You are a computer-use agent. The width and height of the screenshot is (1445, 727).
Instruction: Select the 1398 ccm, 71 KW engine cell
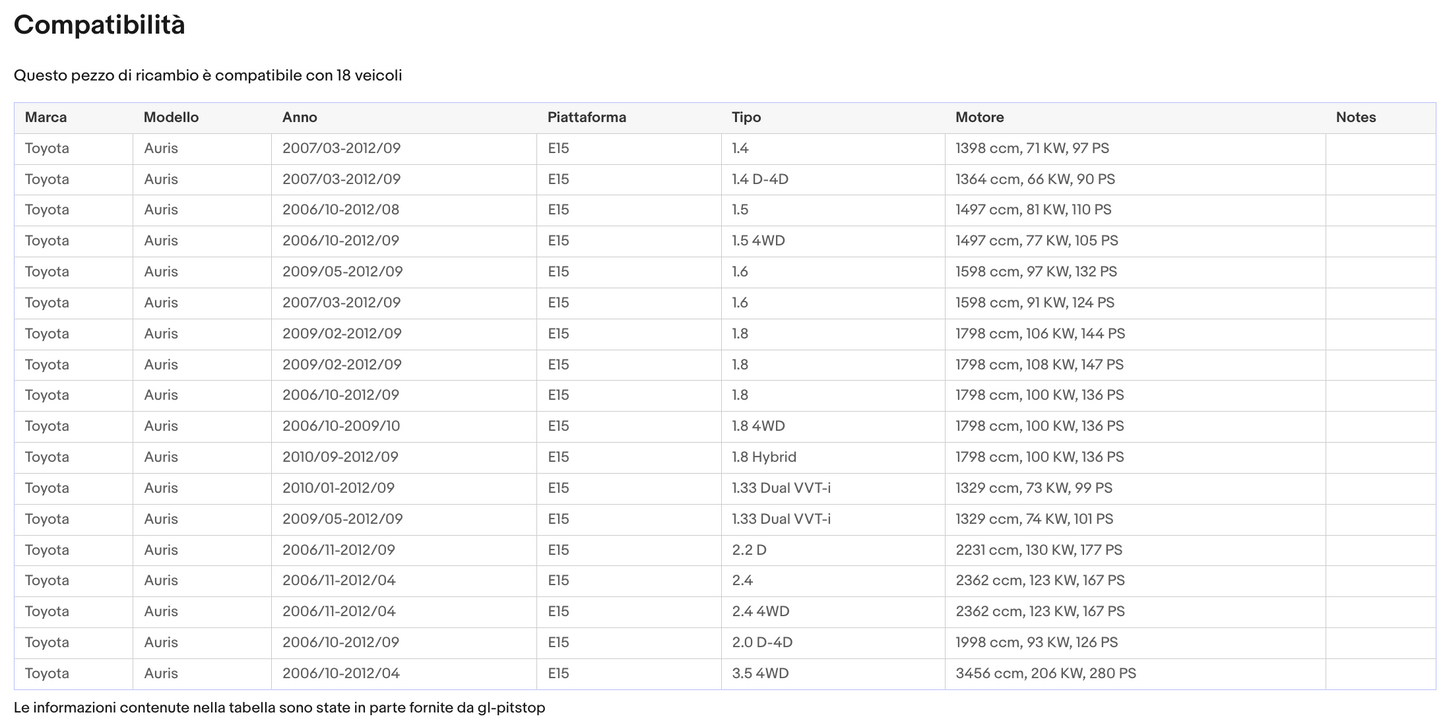[1032, 148]
